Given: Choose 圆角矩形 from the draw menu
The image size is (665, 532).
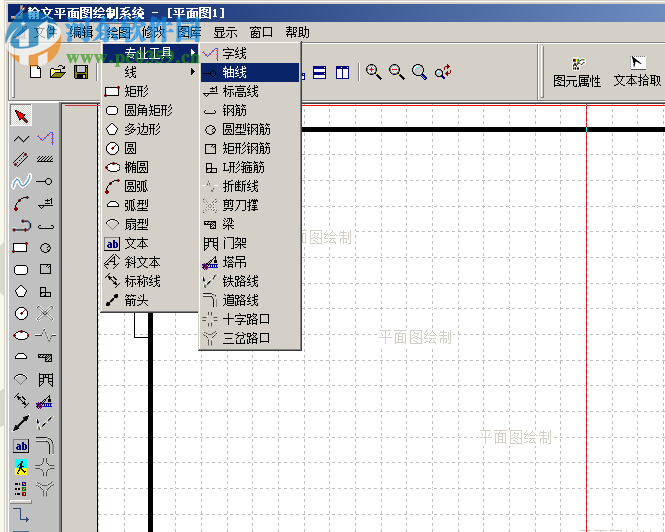Looking at the screenshot, I should click(151, 110).
